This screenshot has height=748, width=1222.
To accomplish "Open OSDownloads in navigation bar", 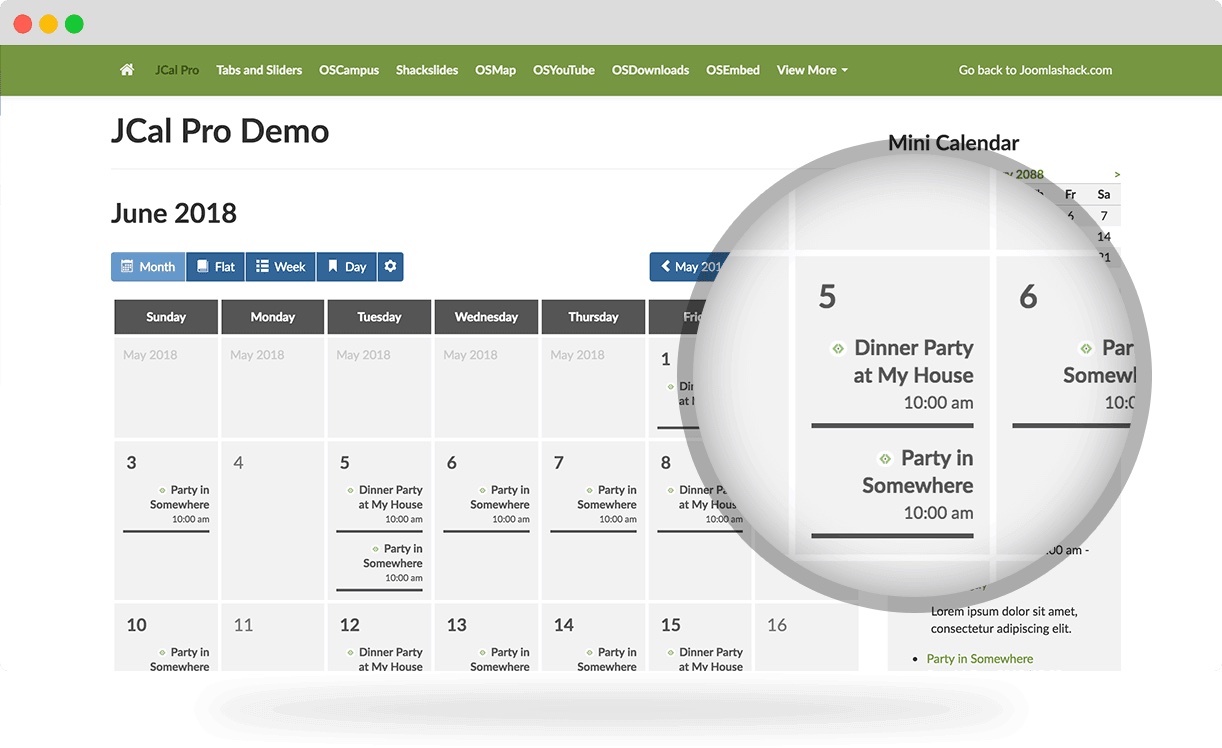I will coord(650,70).
